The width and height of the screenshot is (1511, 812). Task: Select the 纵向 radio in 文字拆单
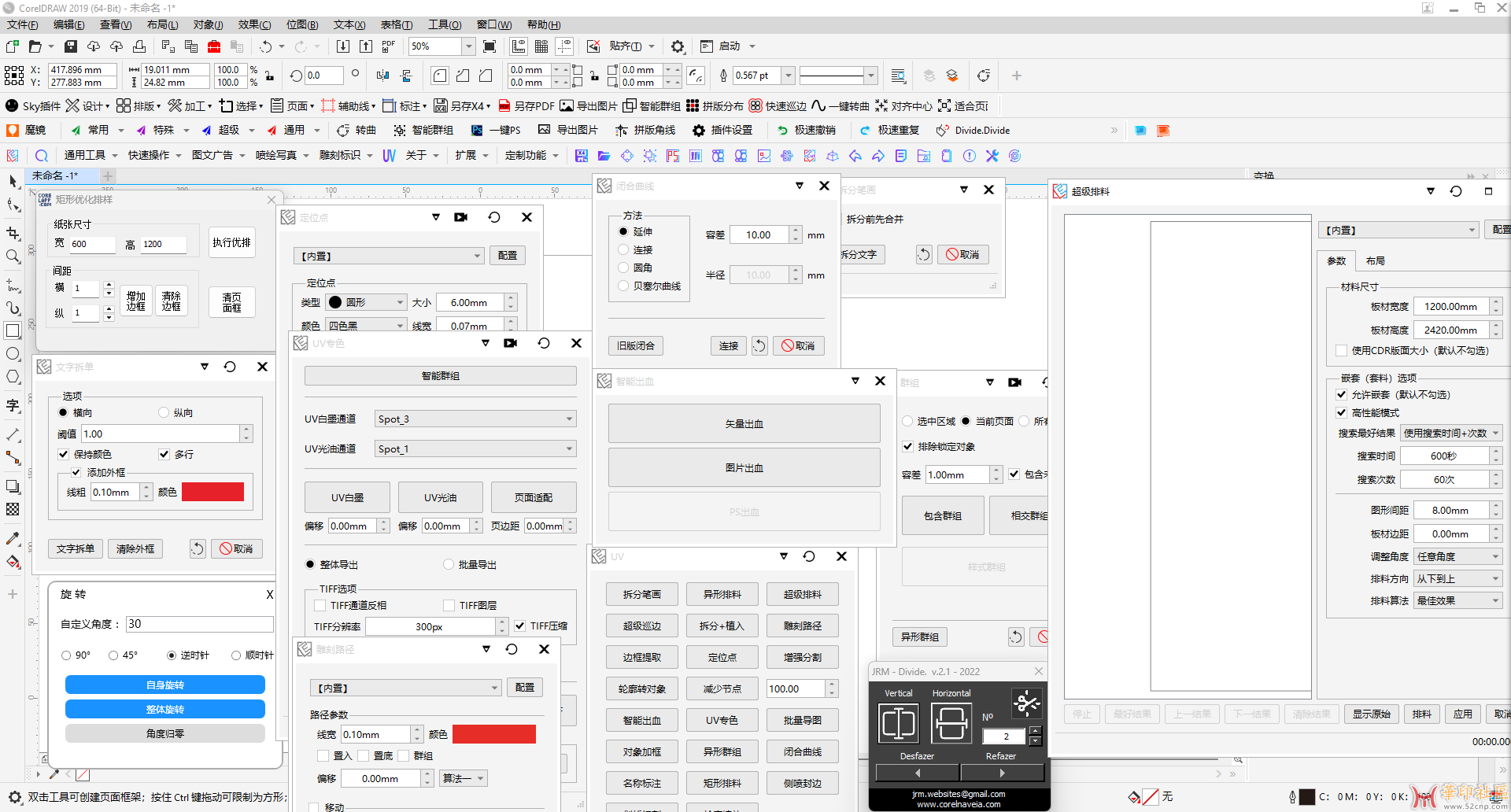pyautogui.click(x=164, y=412)
